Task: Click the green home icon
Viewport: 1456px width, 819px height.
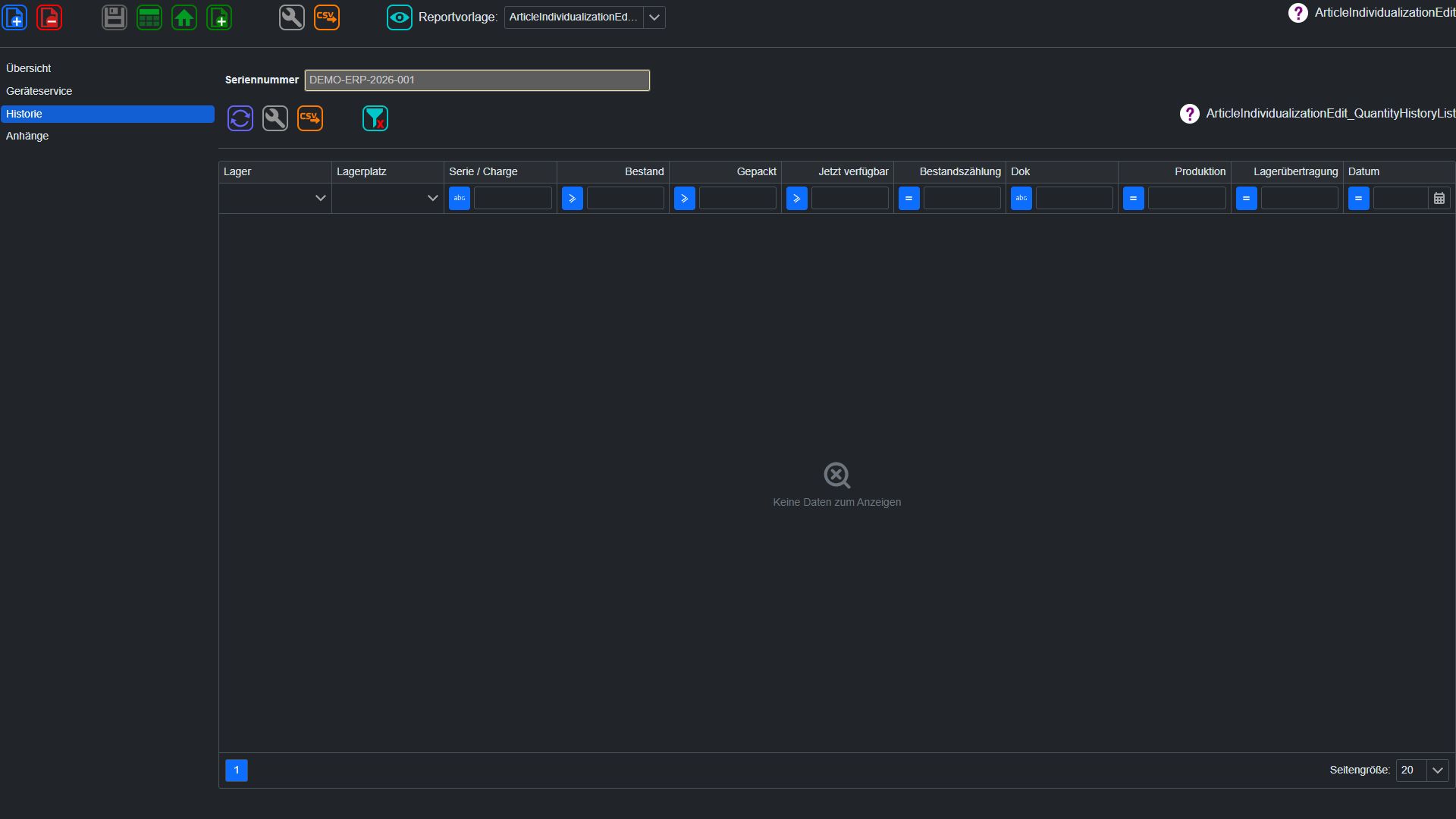Action: (x=184, y=17)
